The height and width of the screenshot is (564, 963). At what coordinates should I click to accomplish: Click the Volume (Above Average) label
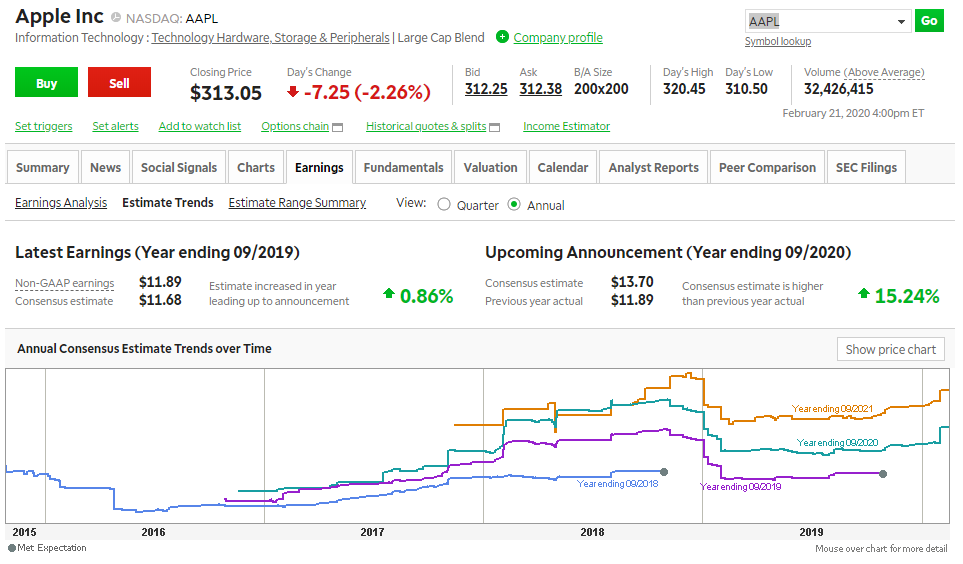(x=864, y=72)
